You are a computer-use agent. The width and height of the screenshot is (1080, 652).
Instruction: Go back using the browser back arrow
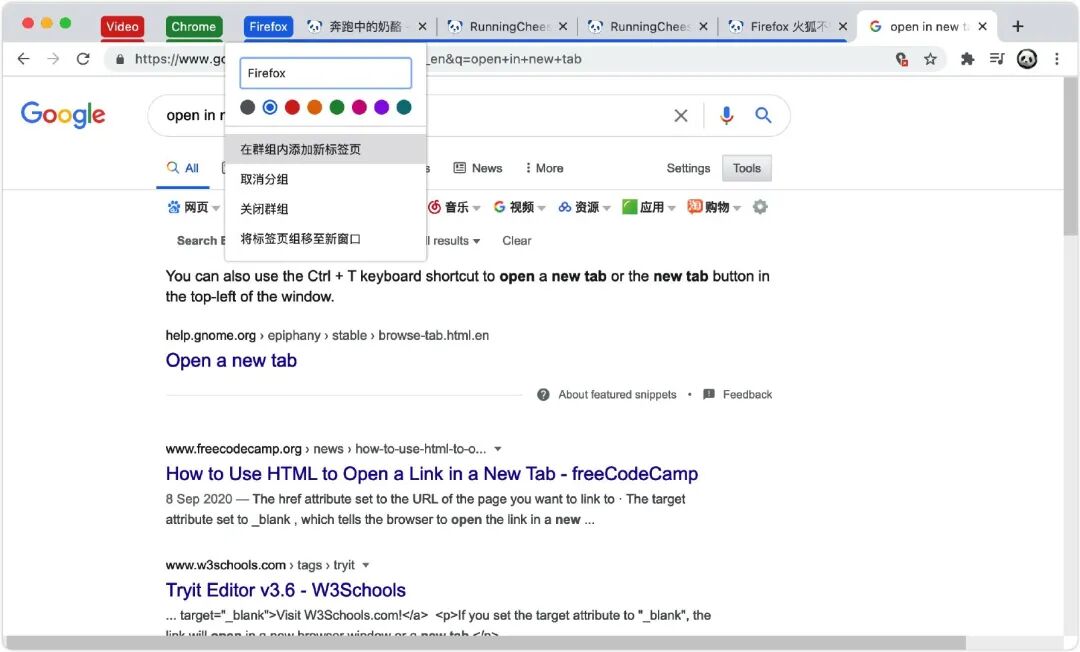(x=23, y=59)
